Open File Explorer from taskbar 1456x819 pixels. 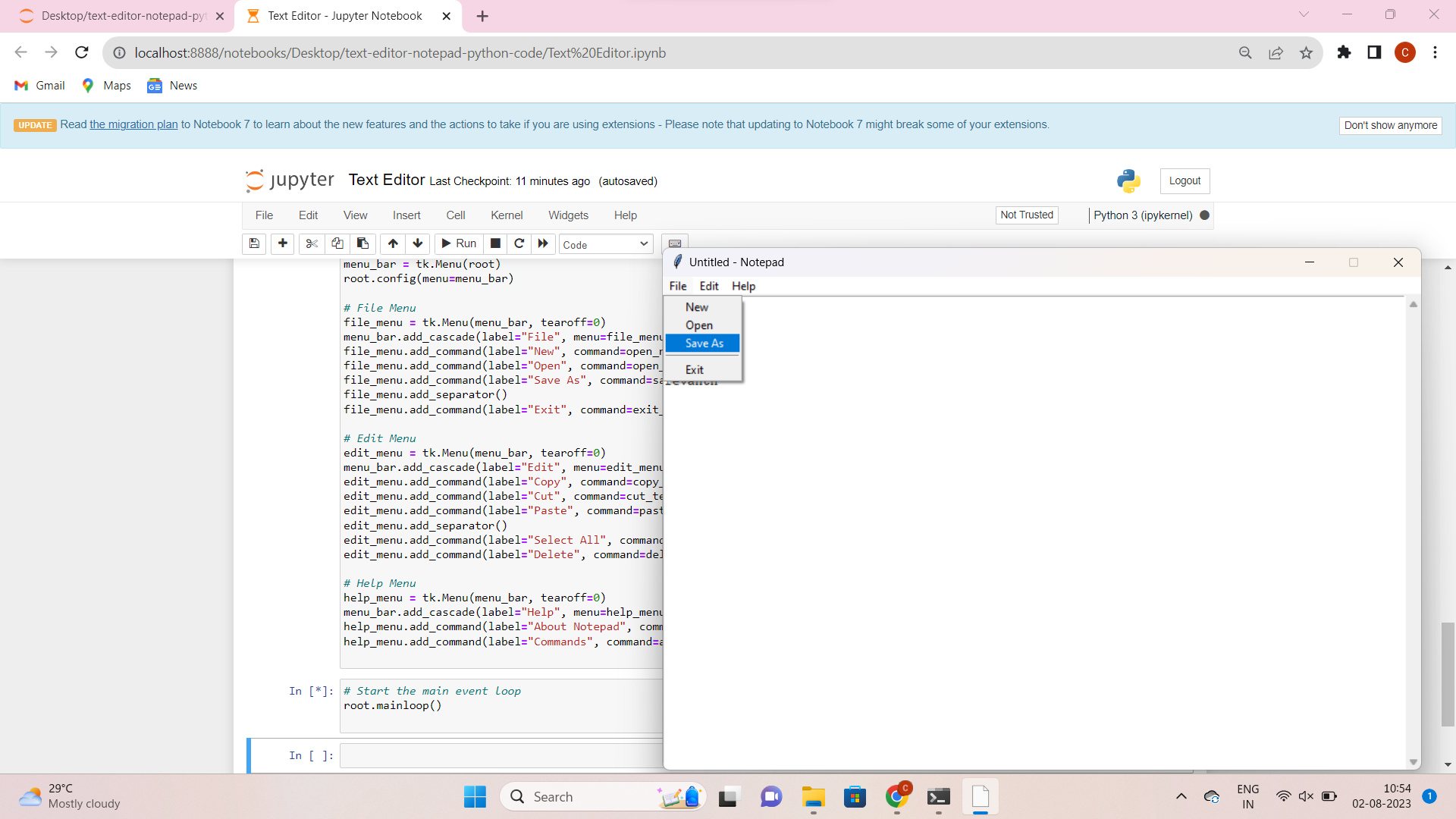814,796
